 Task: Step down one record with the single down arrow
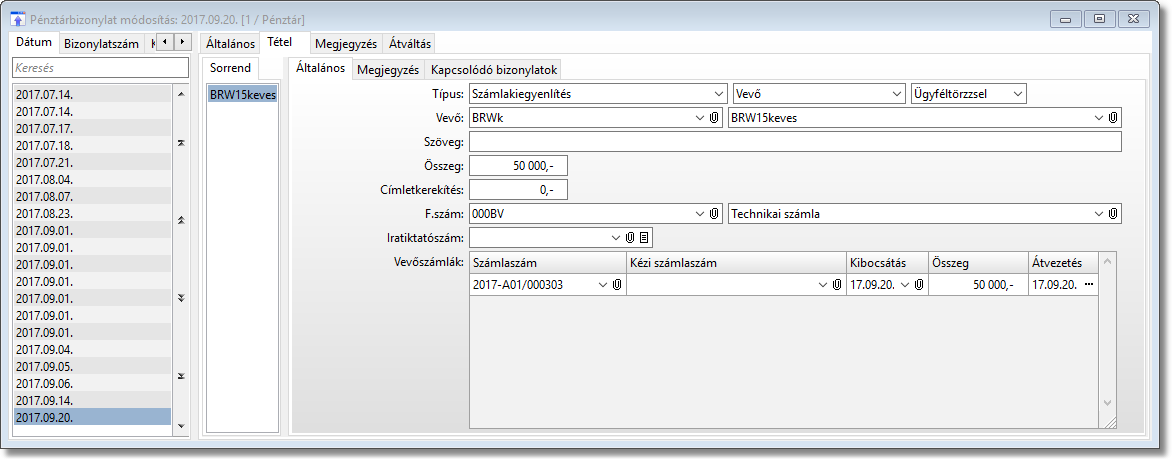[180, 426]
